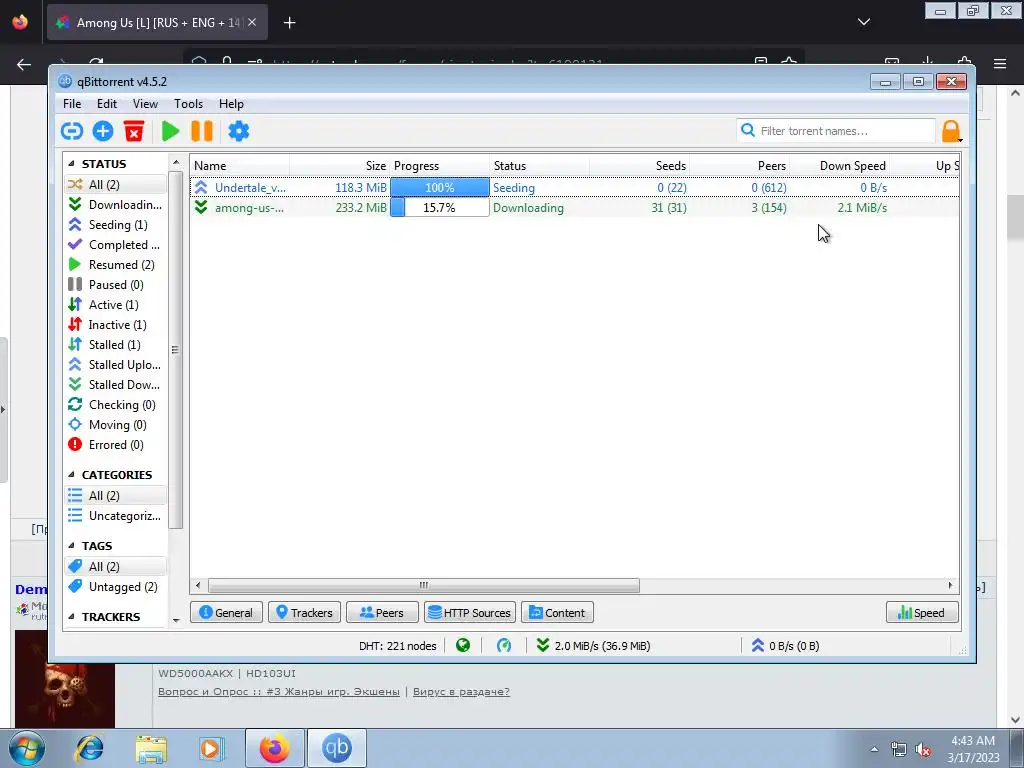Screen dimensions: 1024x768
Task: Switch to the Content tab
Action: [x=557, y=613]
